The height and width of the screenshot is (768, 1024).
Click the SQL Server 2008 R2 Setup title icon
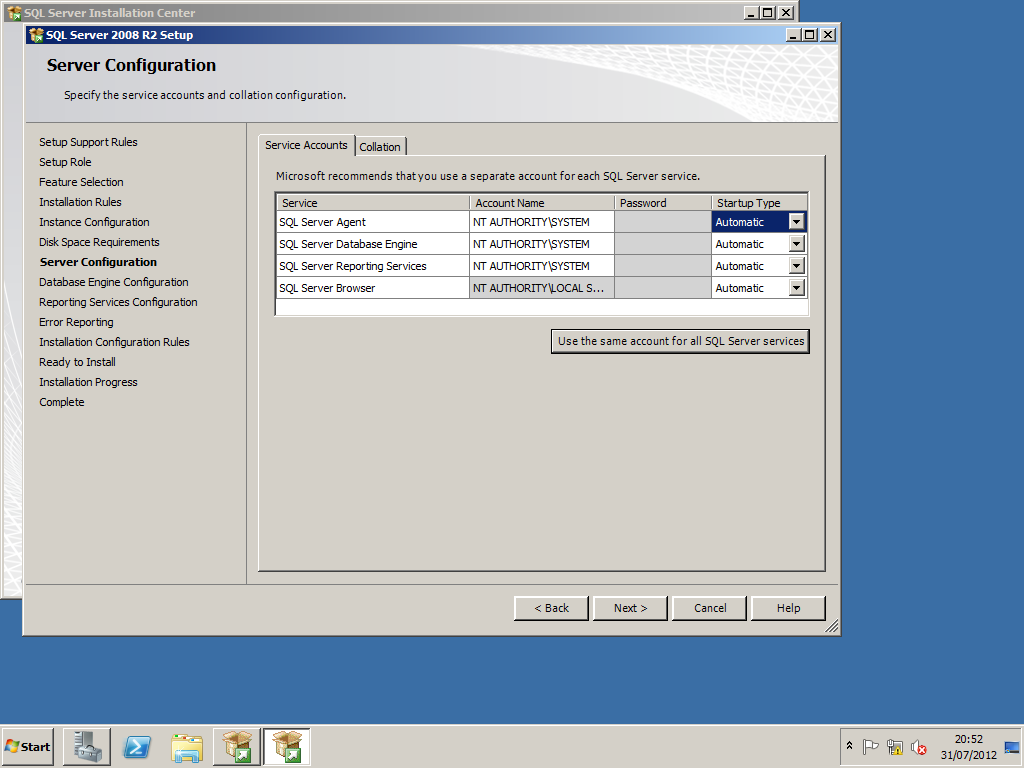pos(37,35)
